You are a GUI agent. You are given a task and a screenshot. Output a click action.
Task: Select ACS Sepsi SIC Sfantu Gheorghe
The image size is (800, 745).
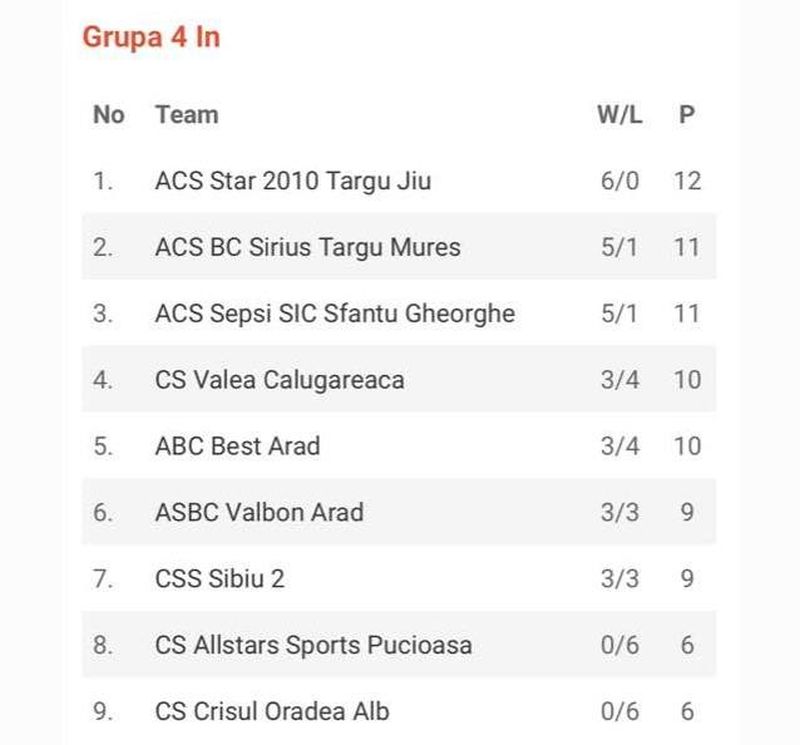click(x=335, y=313)
